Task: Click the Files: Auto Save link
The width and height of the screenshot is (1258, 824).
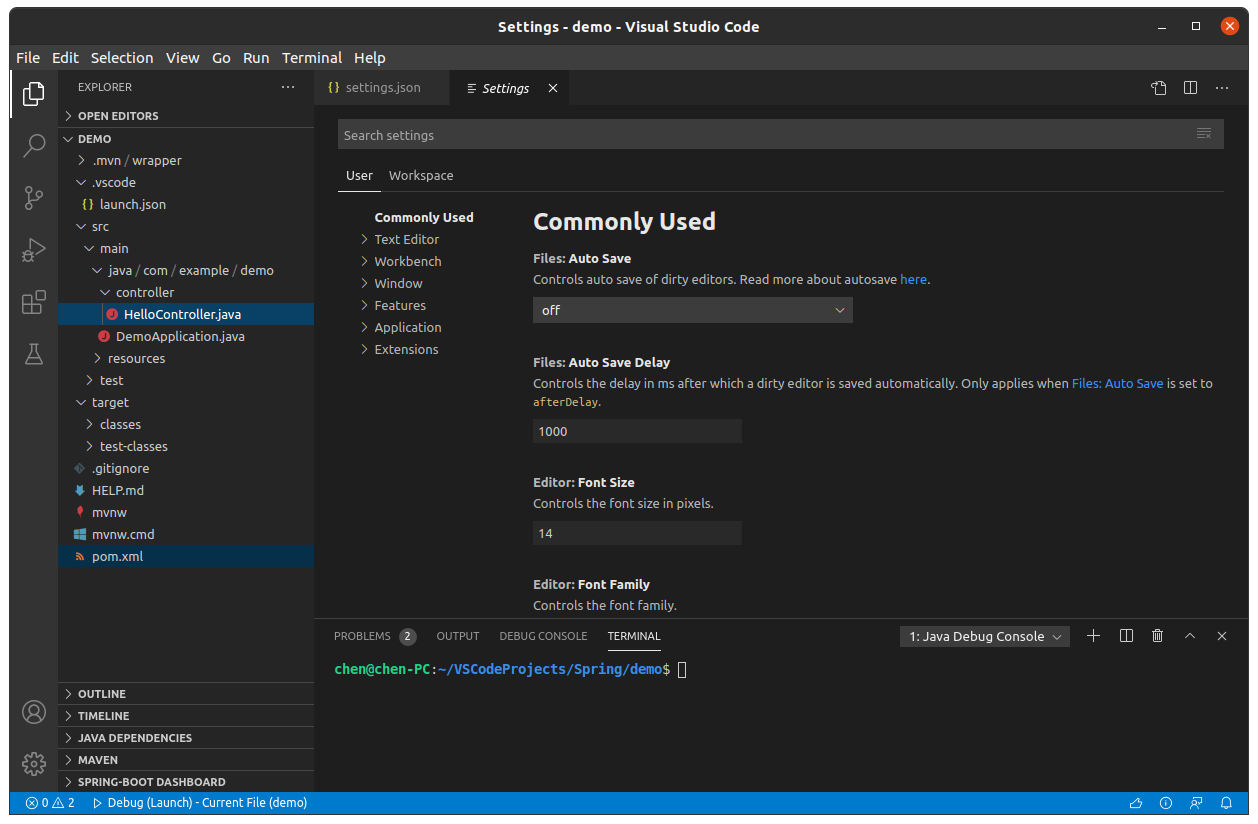Action: click(x=1117, y=383)
